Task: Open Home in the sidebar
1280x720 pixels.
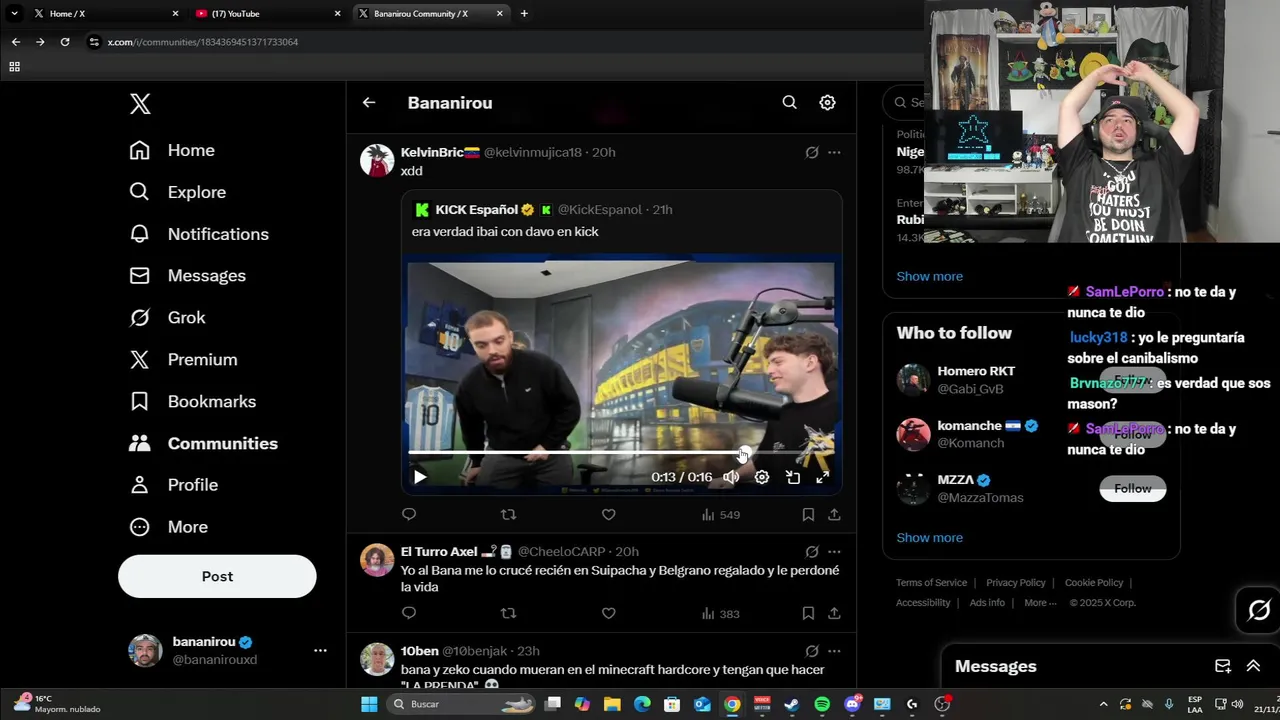Action: (172, 150)
